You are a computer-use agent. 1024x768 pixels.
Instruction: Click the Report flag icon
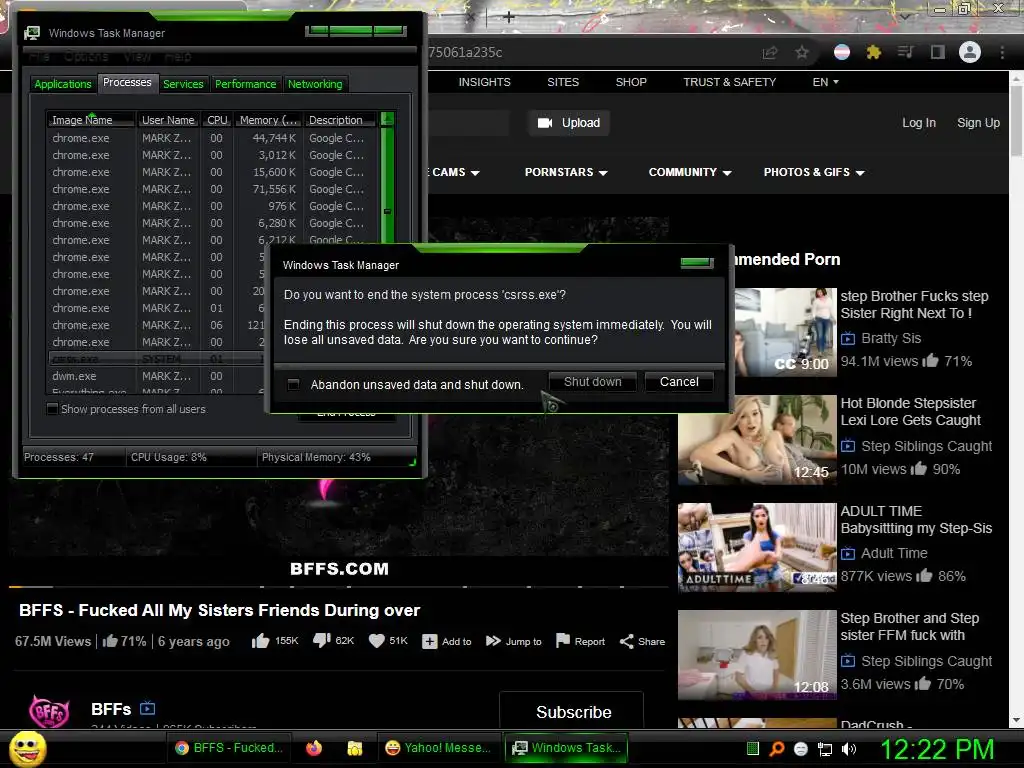[x=562, y=641]
